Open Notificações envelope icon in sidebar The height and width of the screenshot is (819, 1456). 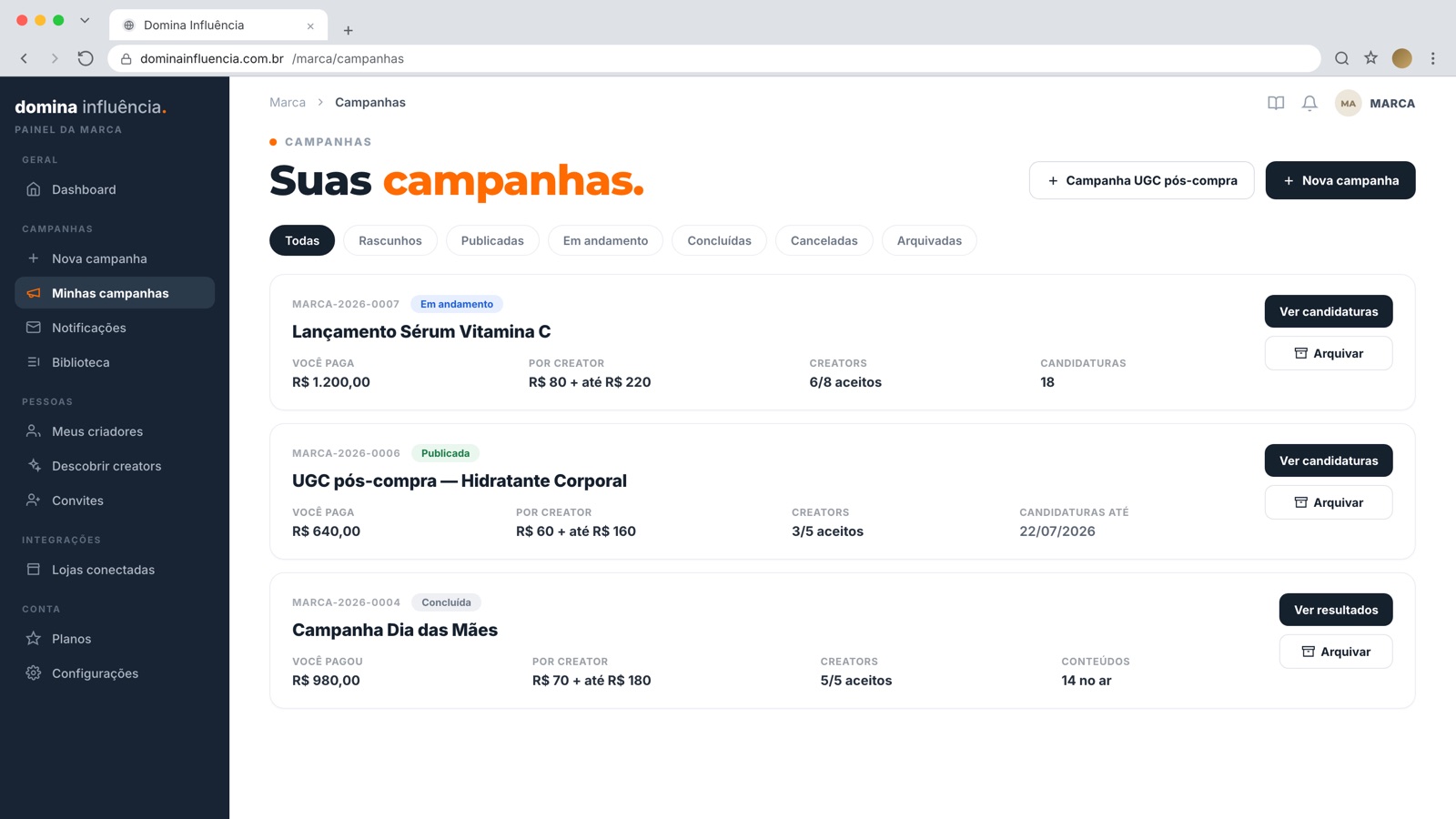[34, 328]
